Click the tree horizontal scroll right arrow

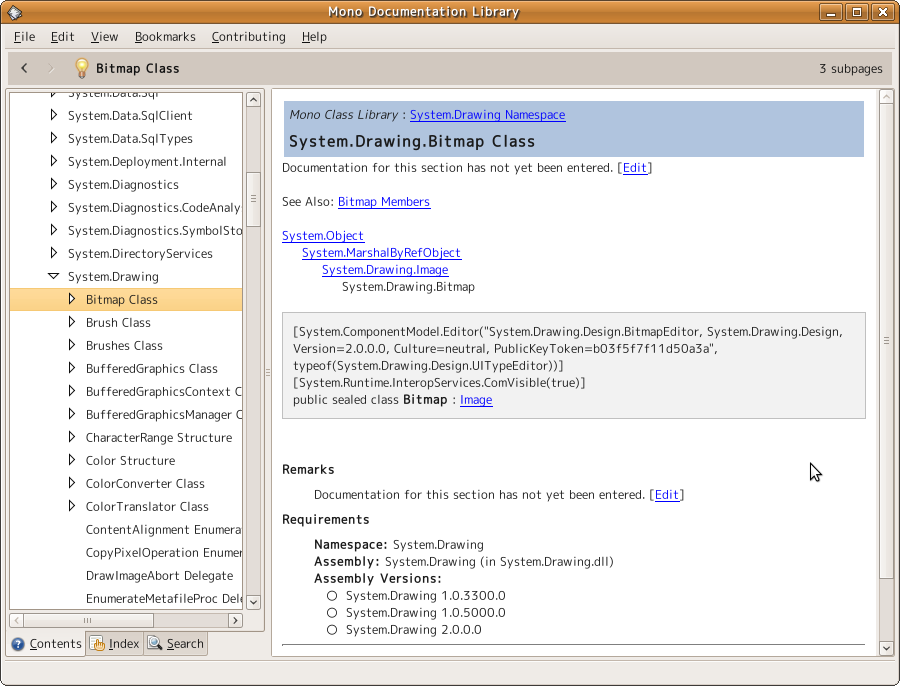pos(235,620)
